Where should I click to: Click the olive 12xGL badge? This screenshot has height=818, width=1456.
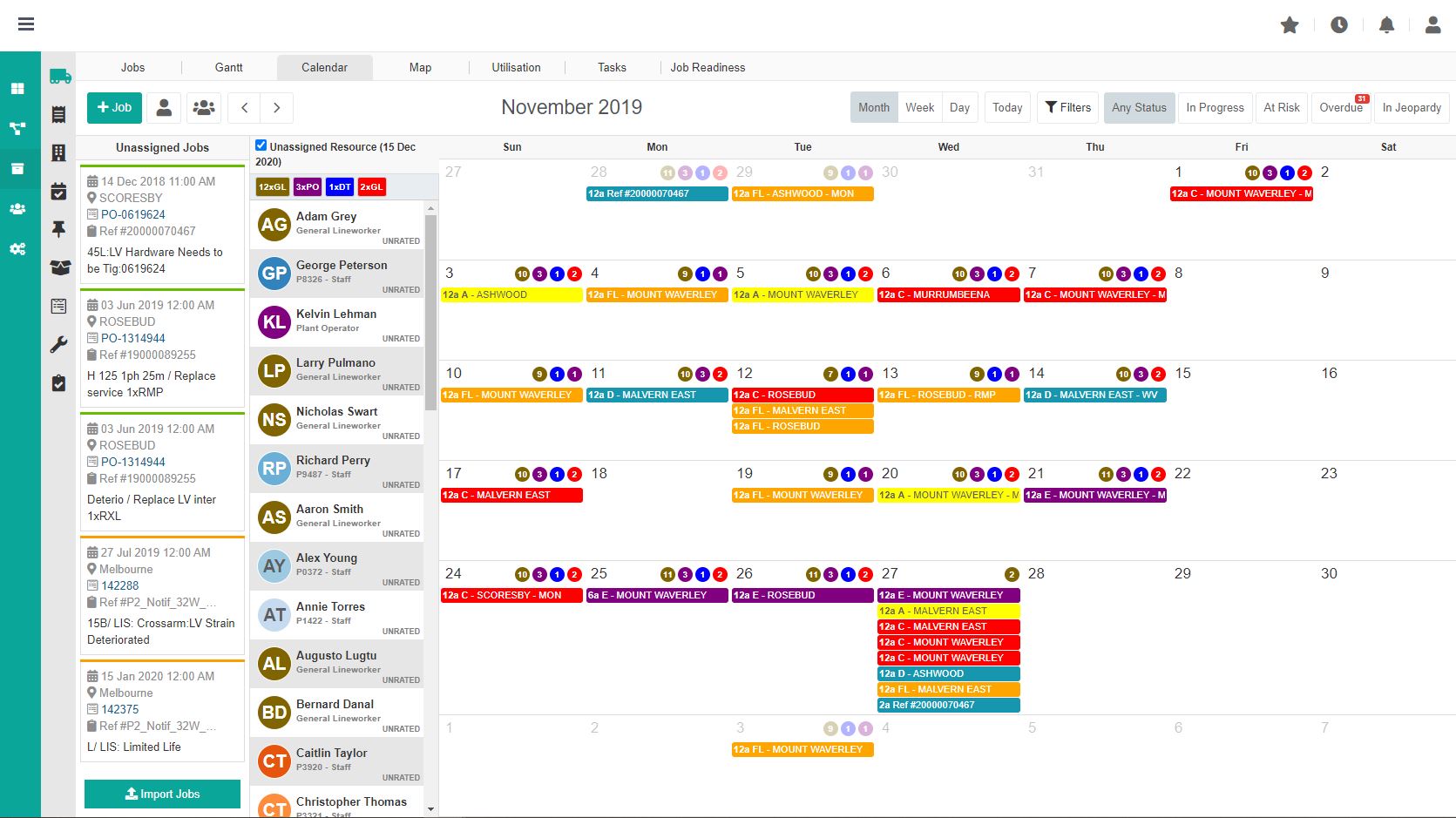point(273,186)
